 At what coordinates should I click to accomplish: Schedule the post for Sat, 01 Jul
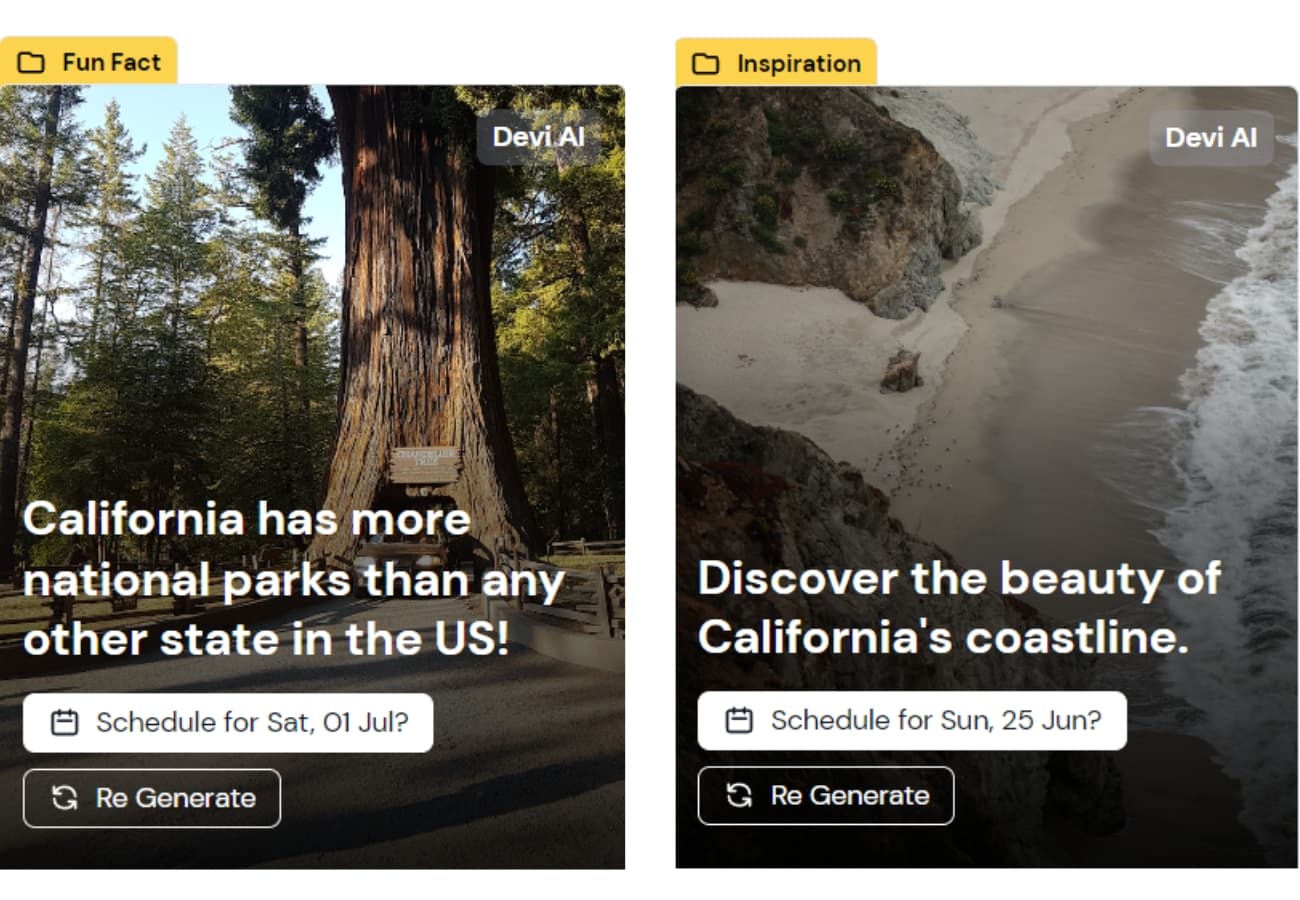point(228,723)
